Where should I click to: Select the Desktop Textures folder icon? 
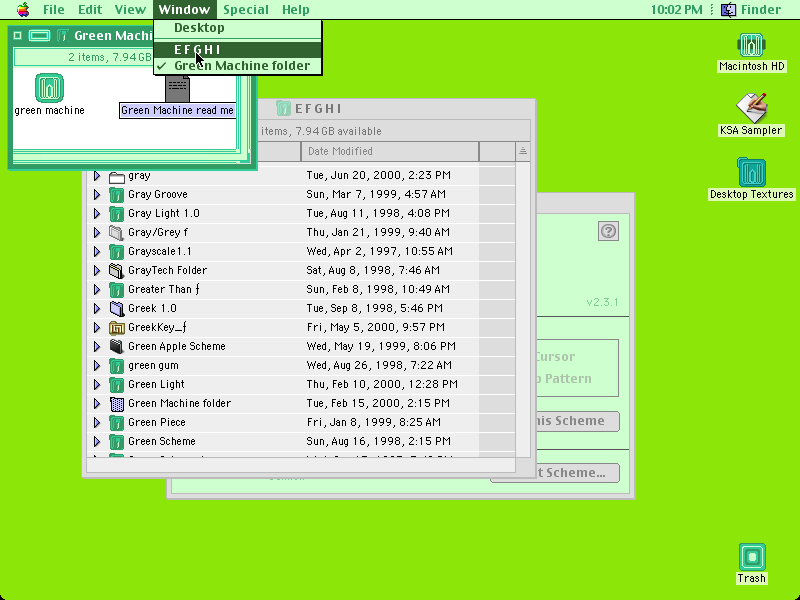coord(751,172)
